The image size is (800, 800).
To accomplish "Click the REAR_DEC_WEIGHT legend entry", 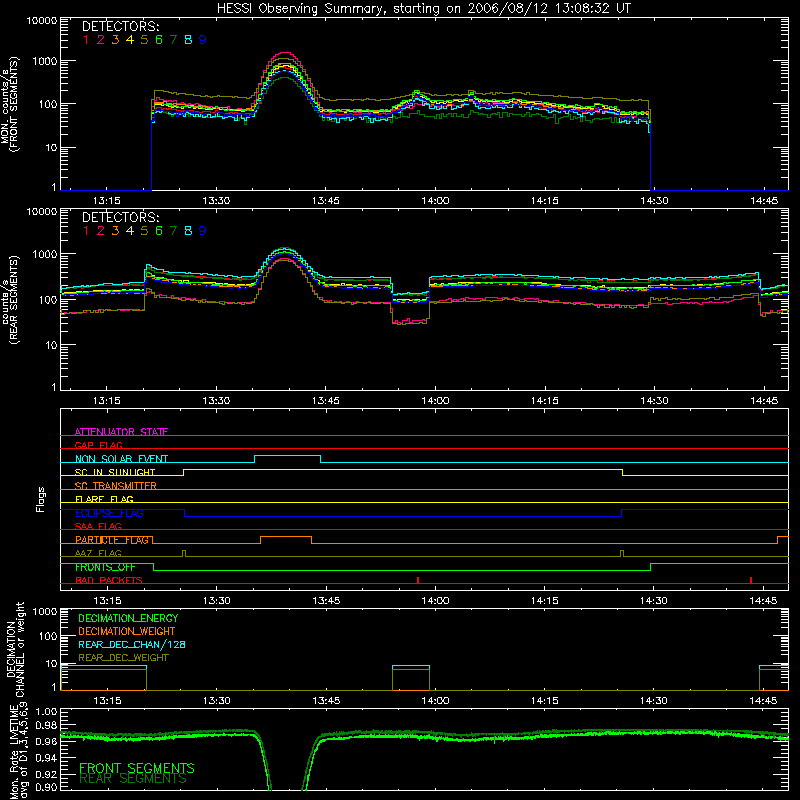I will click(x=123, y=658).
